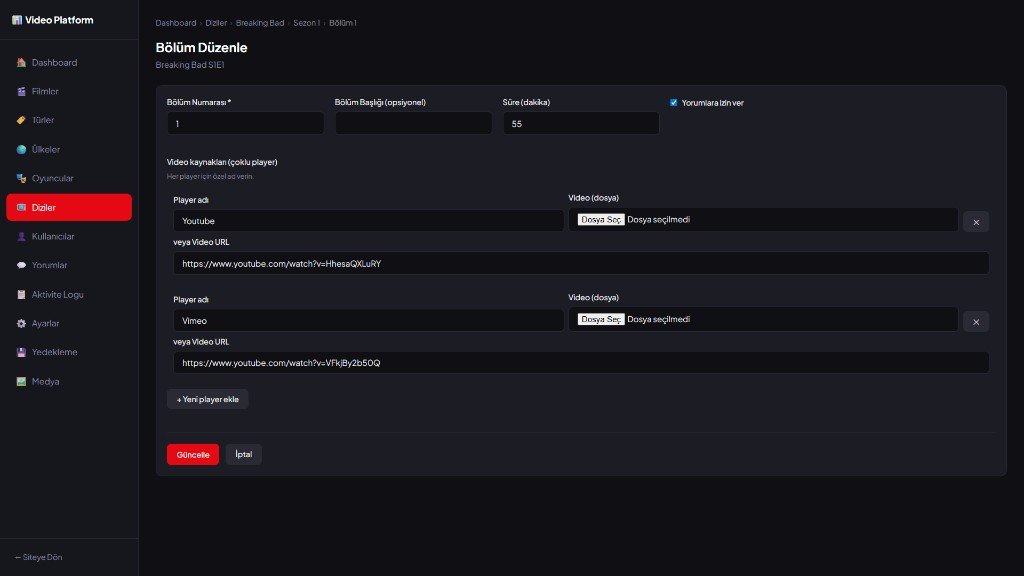Remove the Youtube player with its X button
This screenshot has width=1024, height=576.
pos(975,221)
